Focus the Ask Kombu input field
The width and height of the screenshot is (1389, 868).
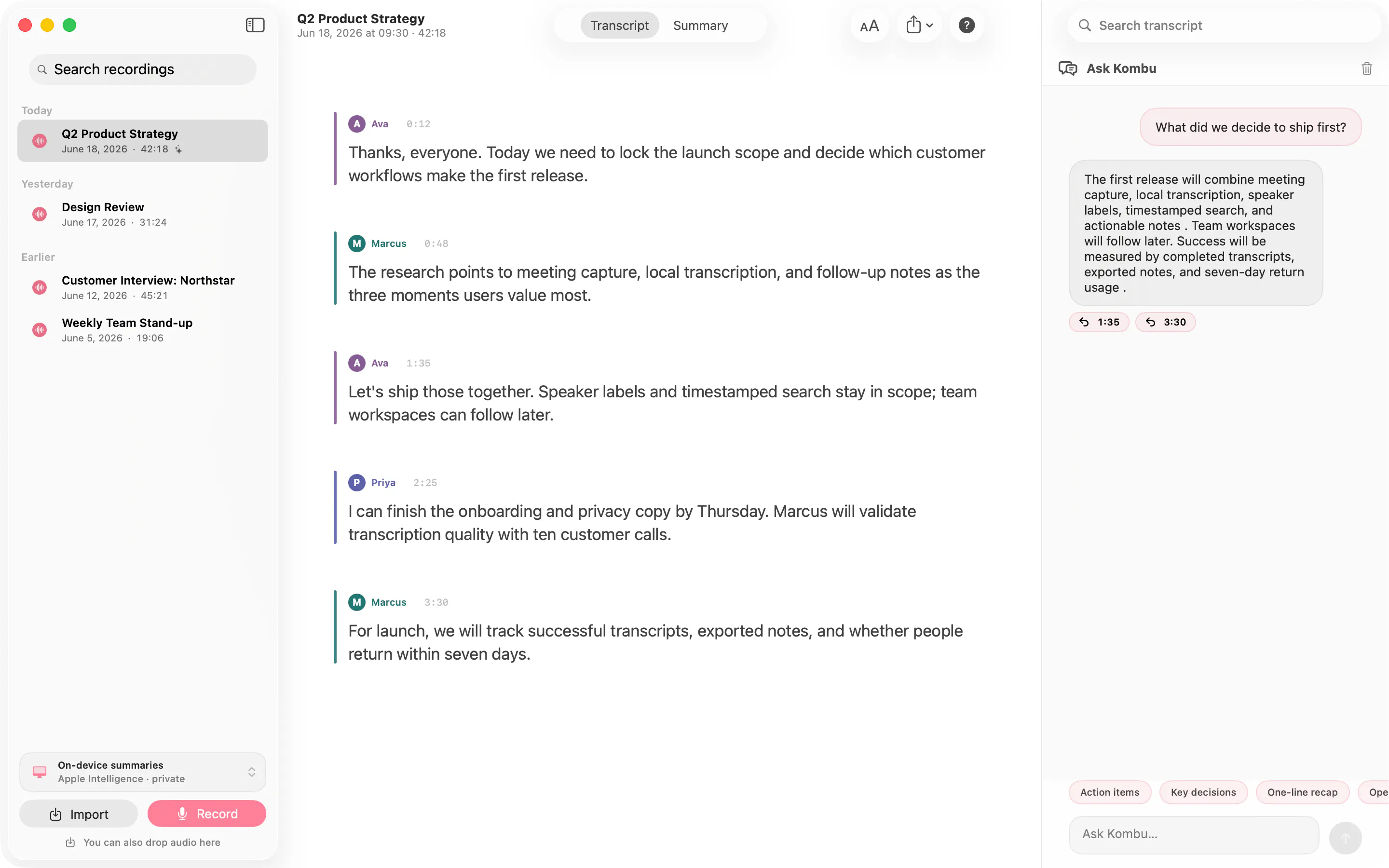[1193, 834]
